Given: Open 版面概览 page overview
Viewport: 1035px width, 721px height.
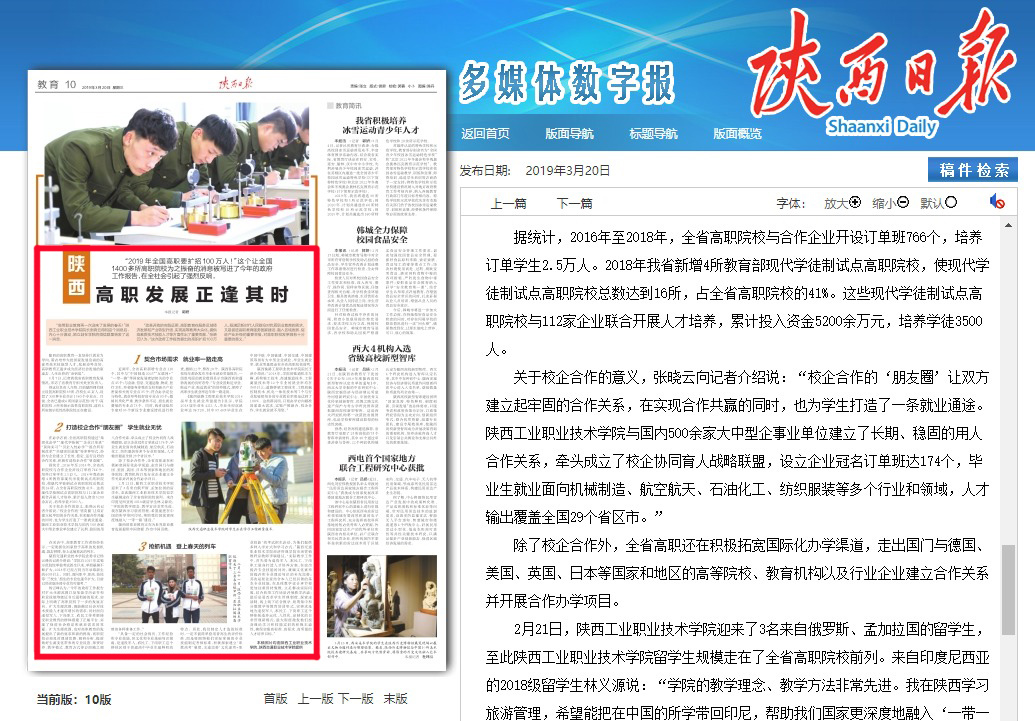Looking at the screenshot, I should tap(737, 134).
